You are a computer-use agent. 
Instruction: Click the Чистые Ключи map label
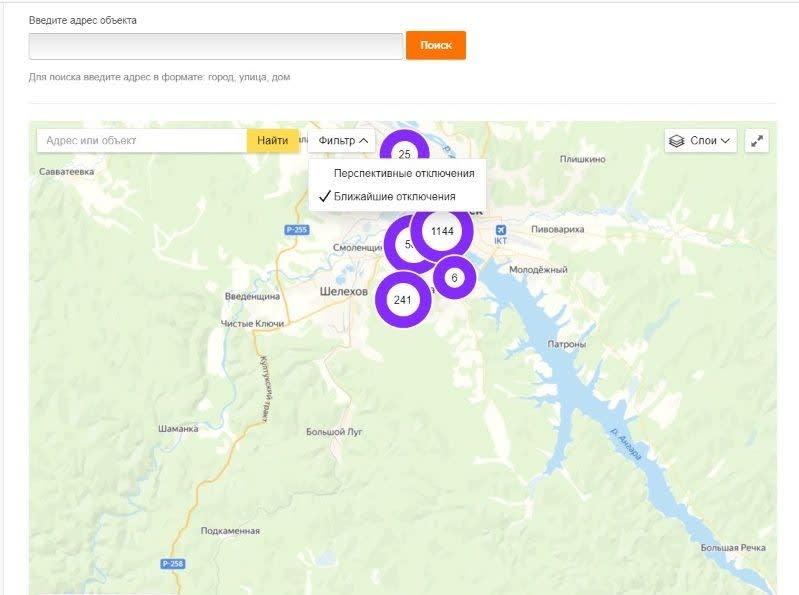click(x=252, y=323)
